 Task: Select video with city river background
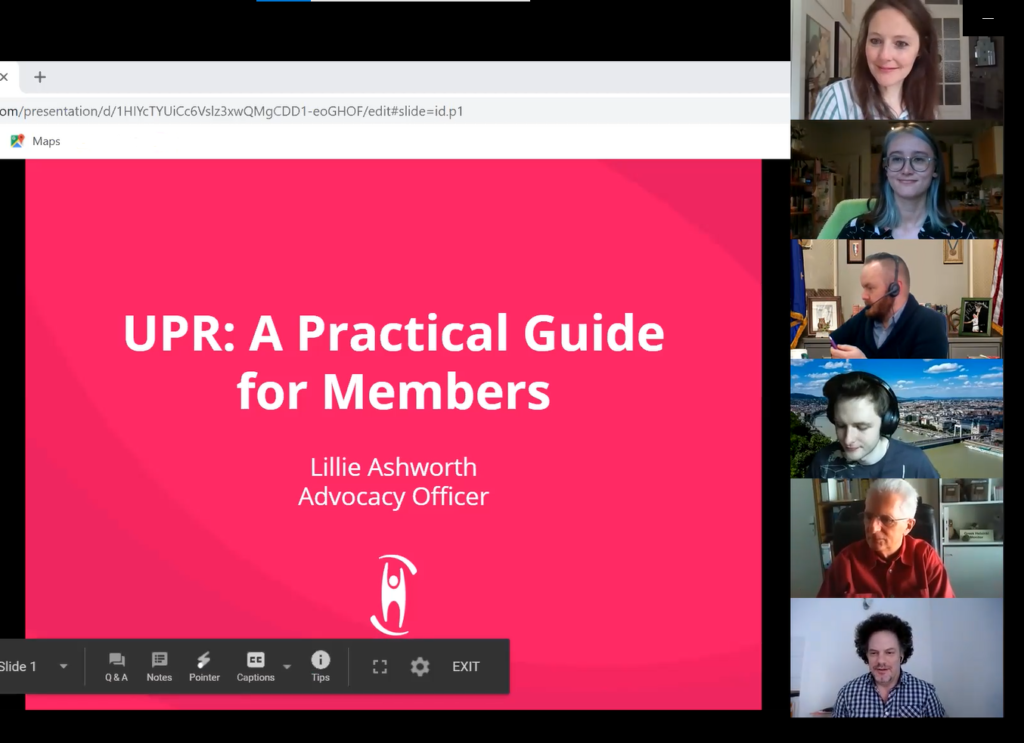click(x=896, y=418)
